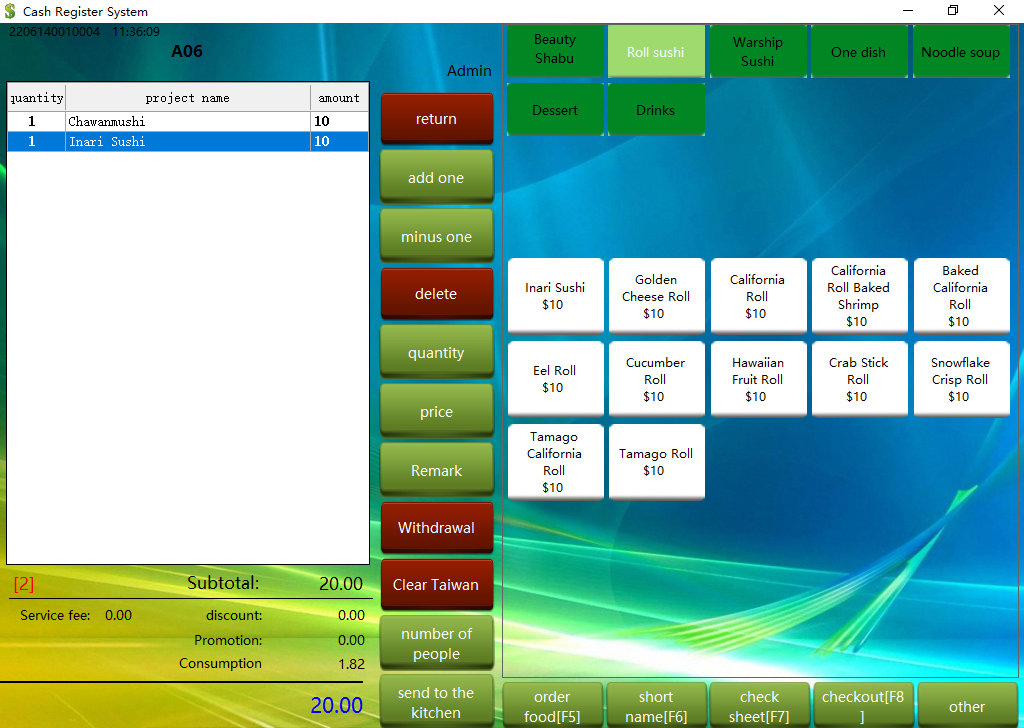Add Snowflake Crisp Roll to order

pyautogui.click(x=960, y=379)
